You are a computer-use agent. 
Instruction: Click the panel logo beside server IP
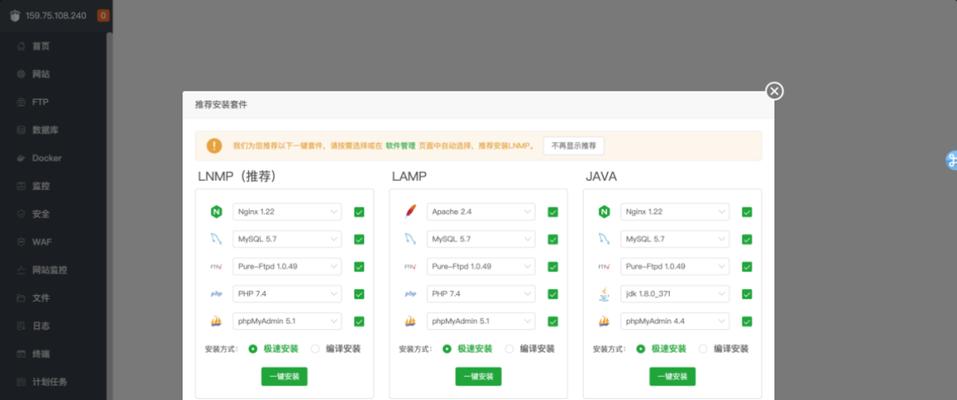tap(15, 16)
